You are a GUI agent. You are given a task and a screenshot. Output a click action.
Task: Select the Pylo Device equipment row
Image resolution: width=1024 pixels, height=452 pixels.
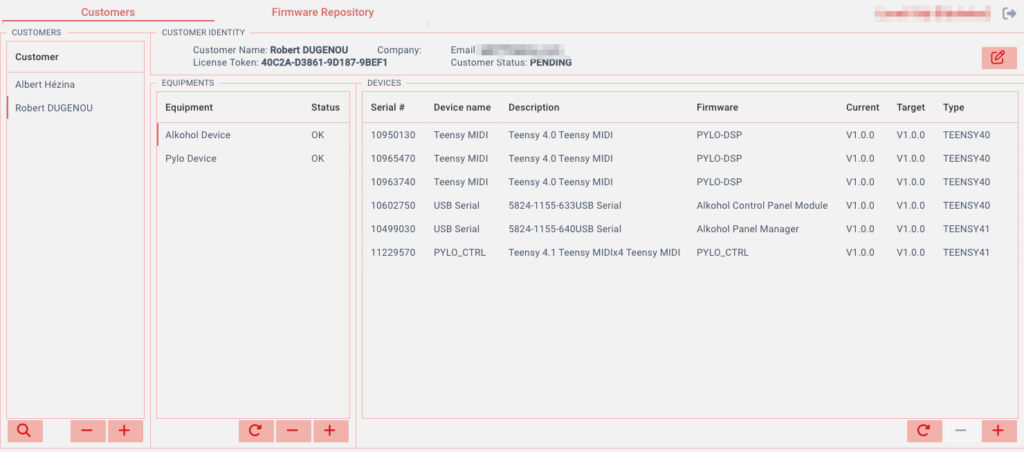pyautogui.click(x=191, y=159)
